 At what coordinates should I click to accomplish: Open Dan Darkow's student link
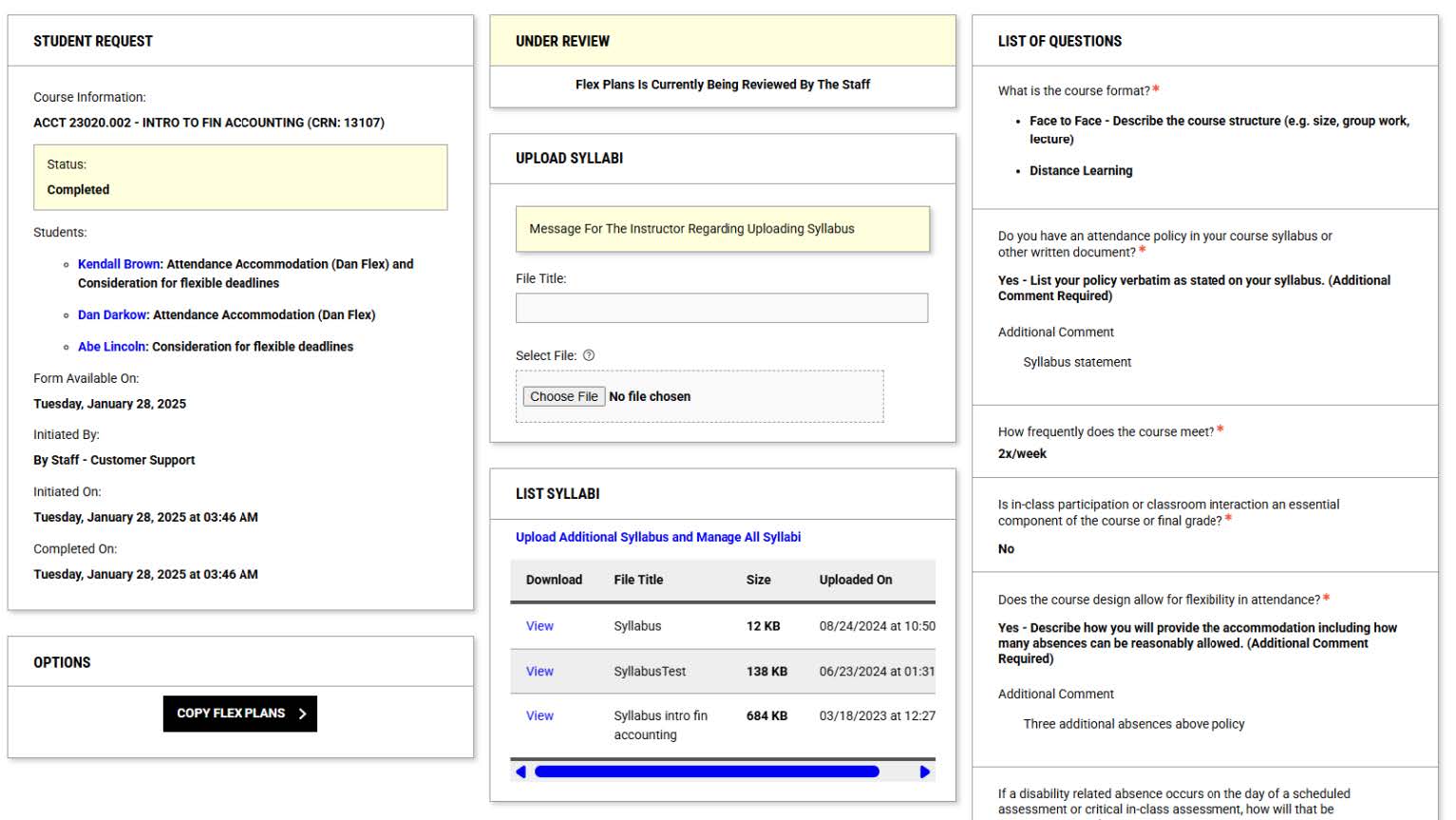point(111,315)
